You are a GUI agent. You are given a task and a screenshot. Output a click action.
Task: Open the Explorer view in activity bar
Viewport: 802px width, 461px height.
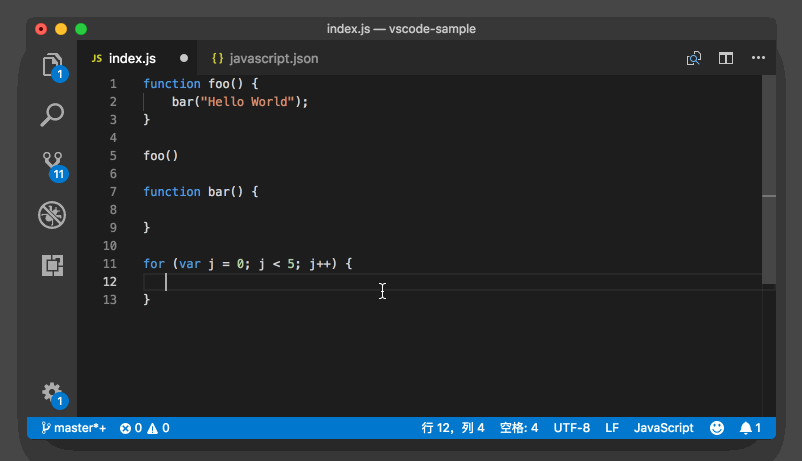[52, 66]
